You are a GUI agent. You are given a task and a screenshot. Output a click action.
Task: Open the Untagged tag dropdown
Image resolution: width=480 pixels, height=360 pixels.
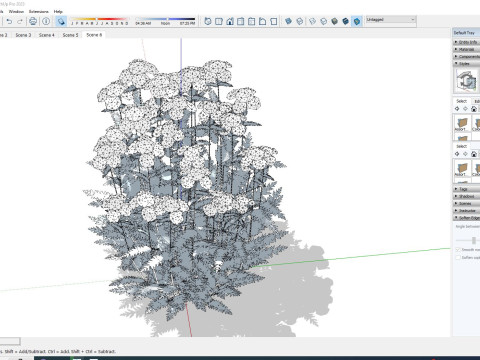tap(390, 20)
